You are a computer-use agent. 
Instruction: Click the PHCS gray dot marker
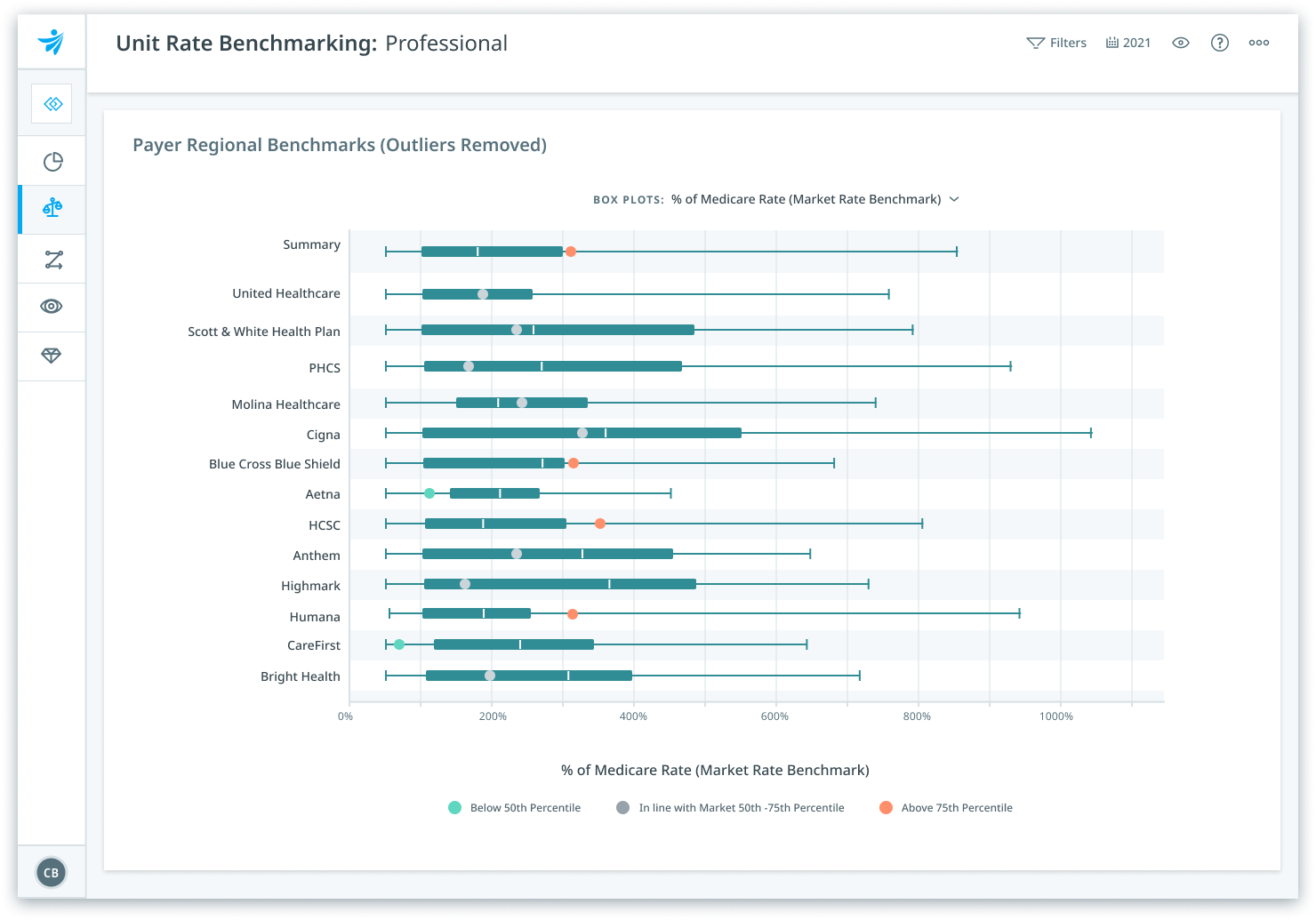[x=469, y=366]
